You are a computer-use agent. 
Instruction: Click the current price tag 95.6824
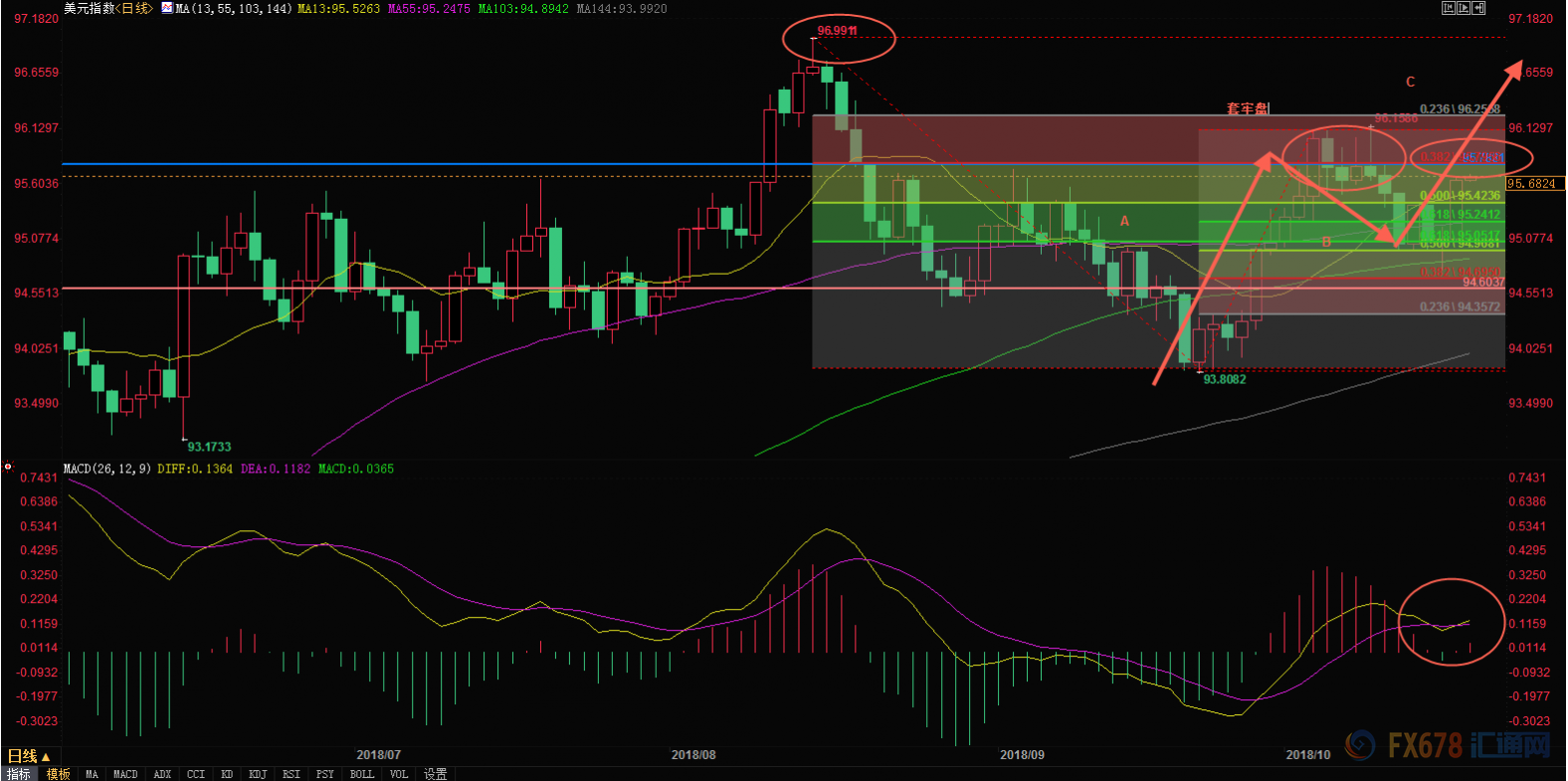click(x=1535, y=183)
